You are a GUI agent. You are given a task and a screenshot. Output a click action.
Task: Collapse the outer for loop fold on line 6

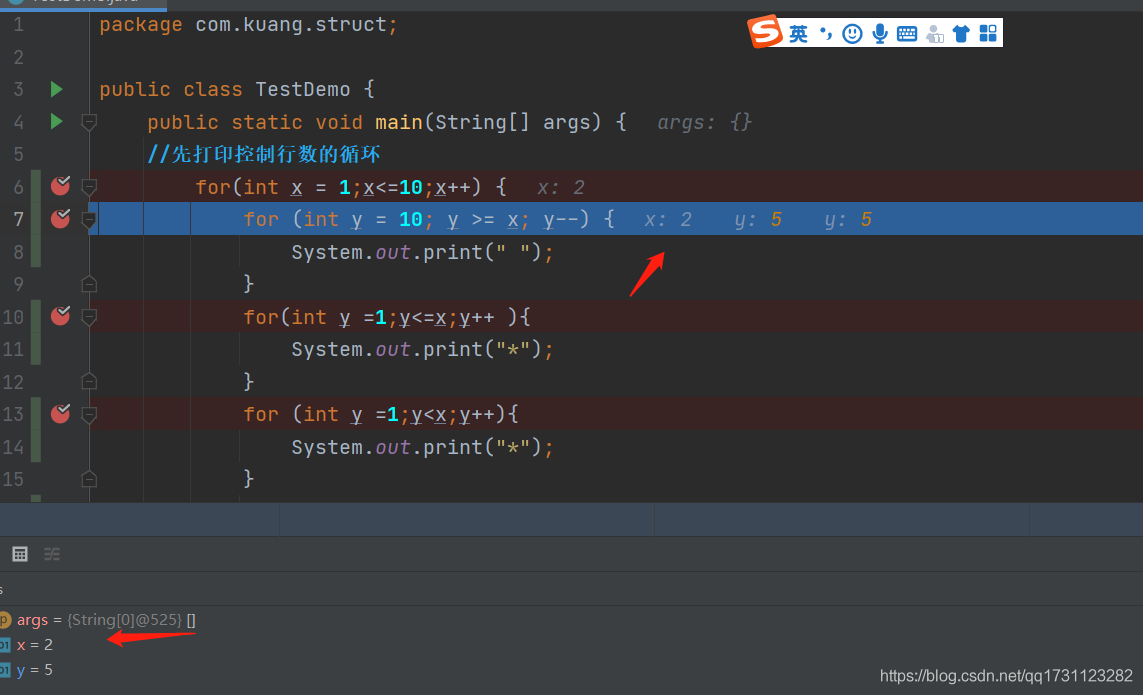click(x=89, y=187)
